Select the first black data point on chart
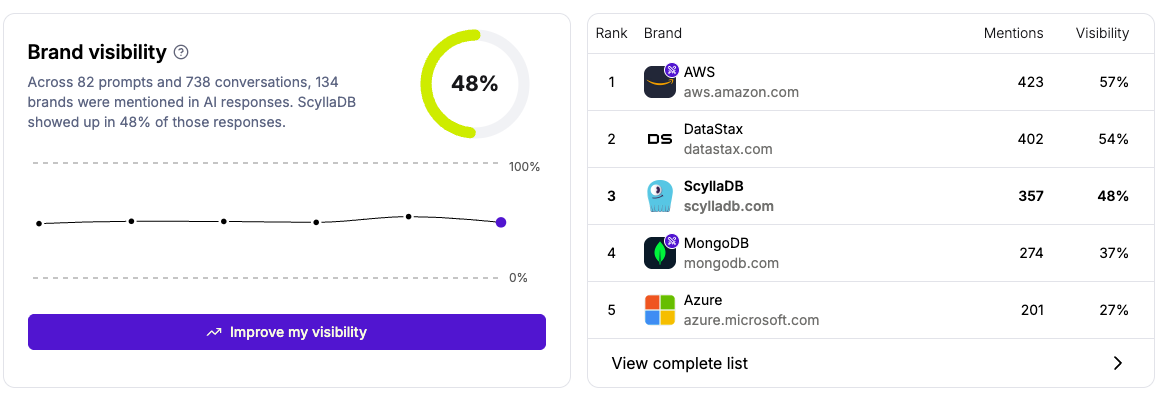The height and width of the screenshot is (404, 1163). click(x=39, y=224)
